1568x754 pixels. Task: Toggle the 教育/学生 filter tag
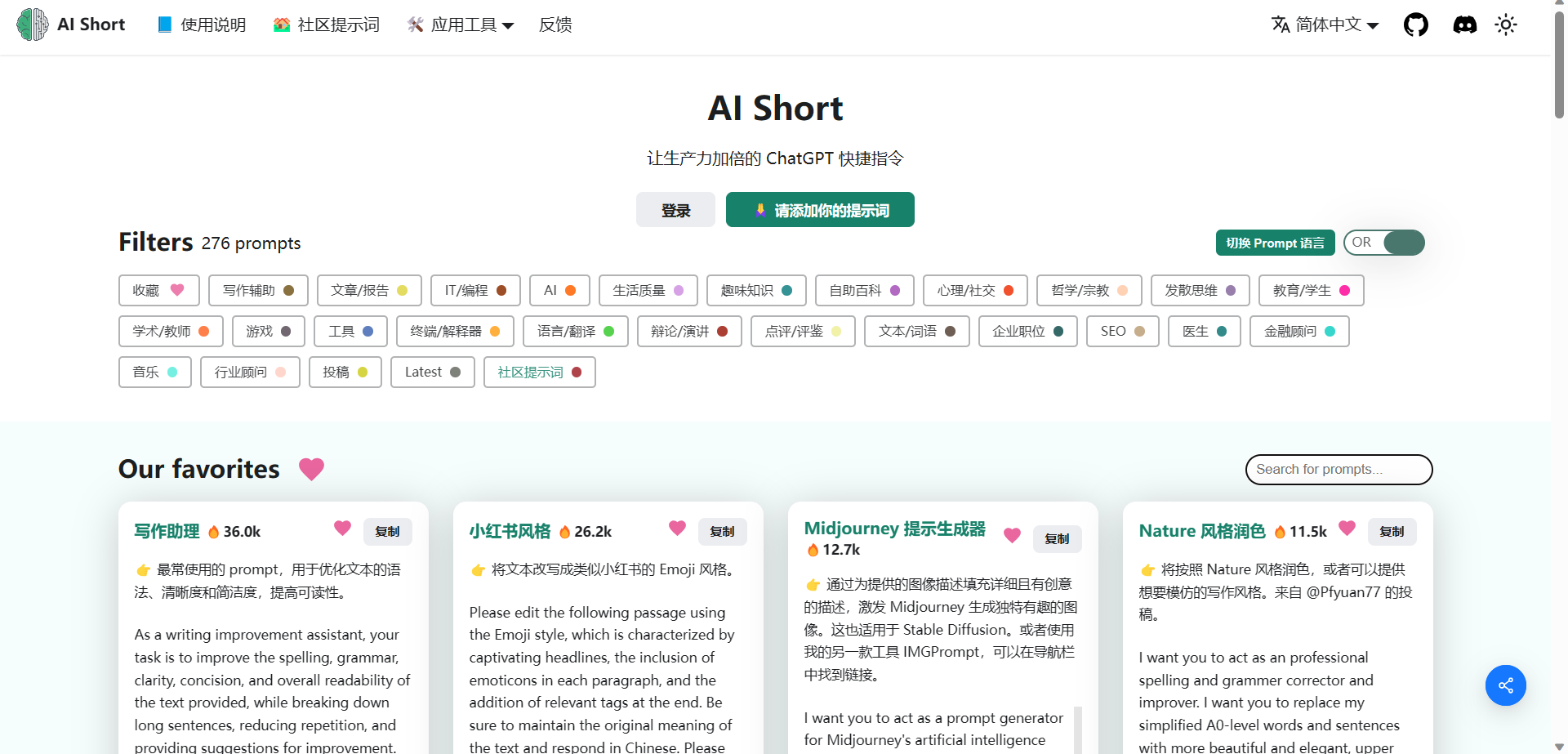point(1312,291)
